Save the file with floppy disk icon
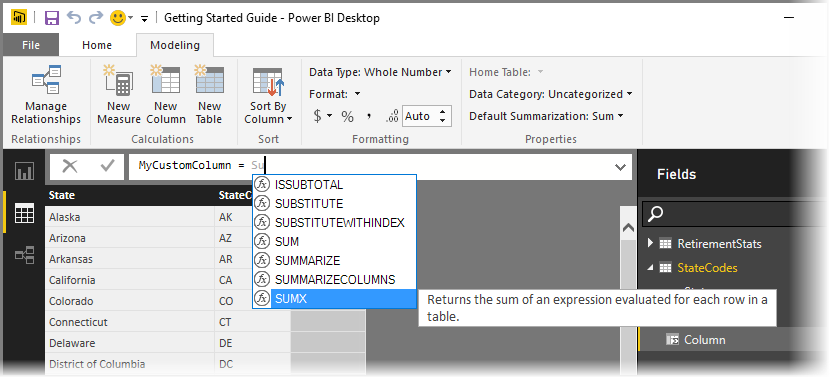The image size is (830, 378). click(52, 18)
